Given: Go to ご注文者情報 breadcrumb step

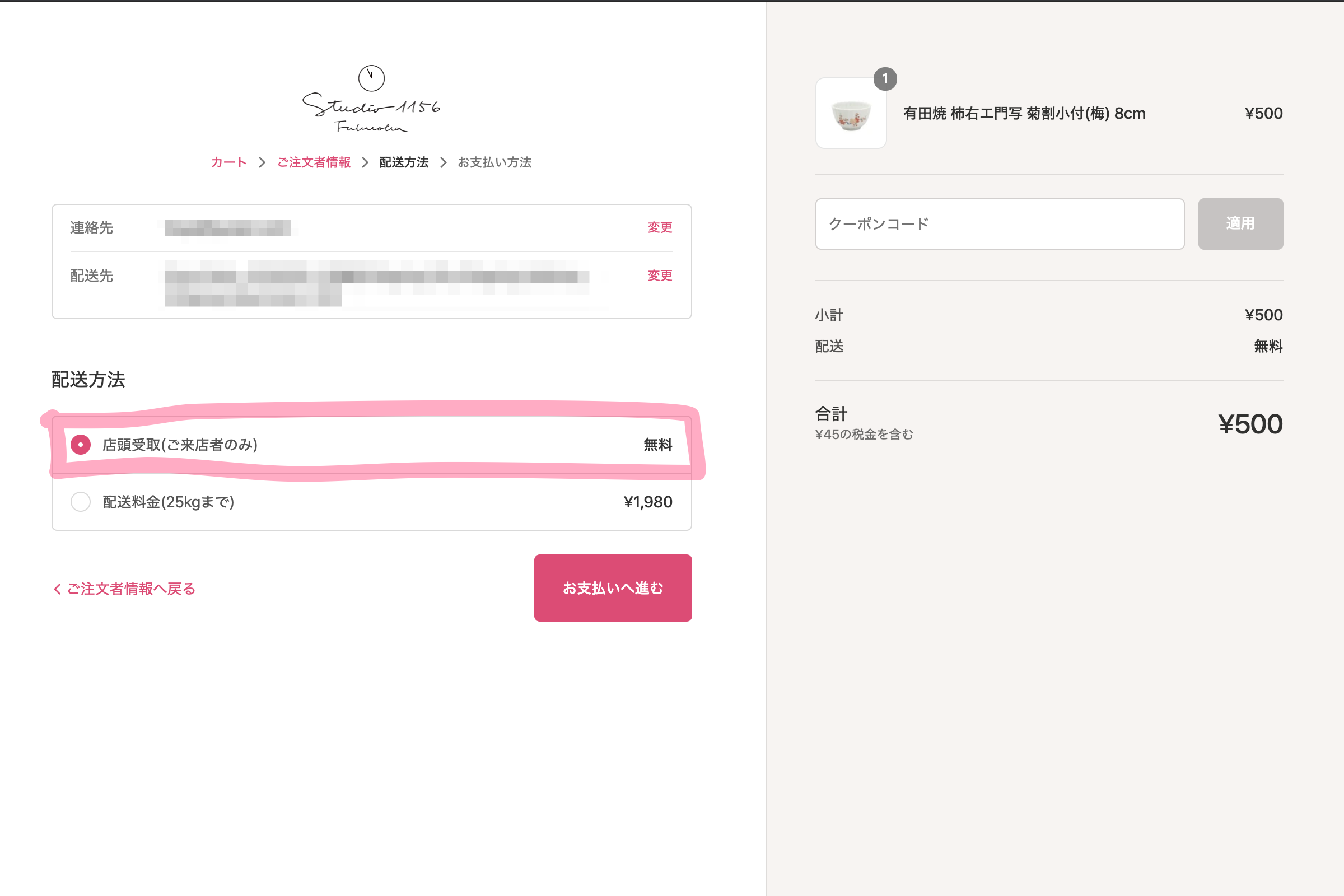Looking at the screenshot, I should 314,162.
